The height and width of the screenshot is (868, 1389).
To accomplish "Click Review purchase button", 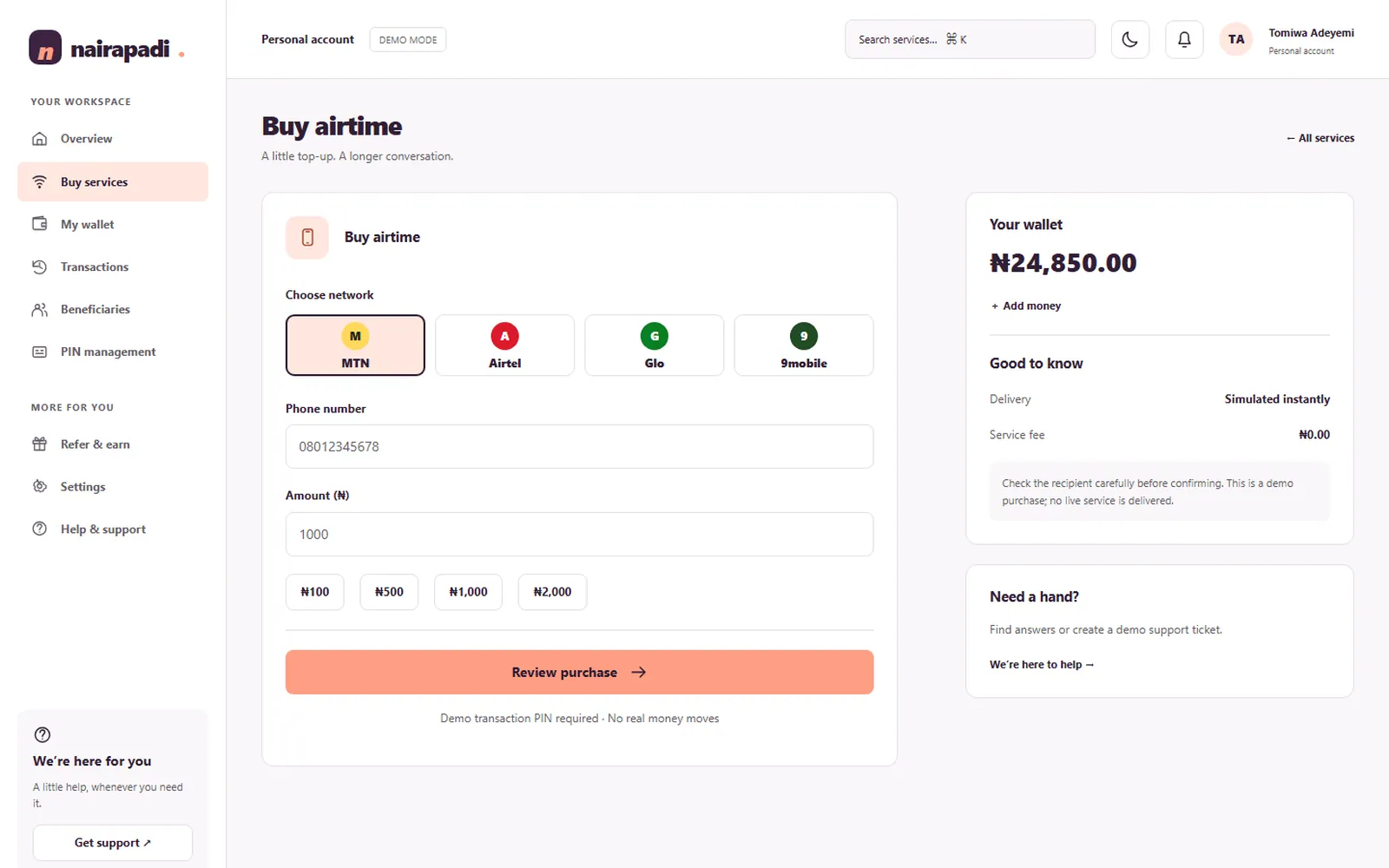I will point(579,672).
